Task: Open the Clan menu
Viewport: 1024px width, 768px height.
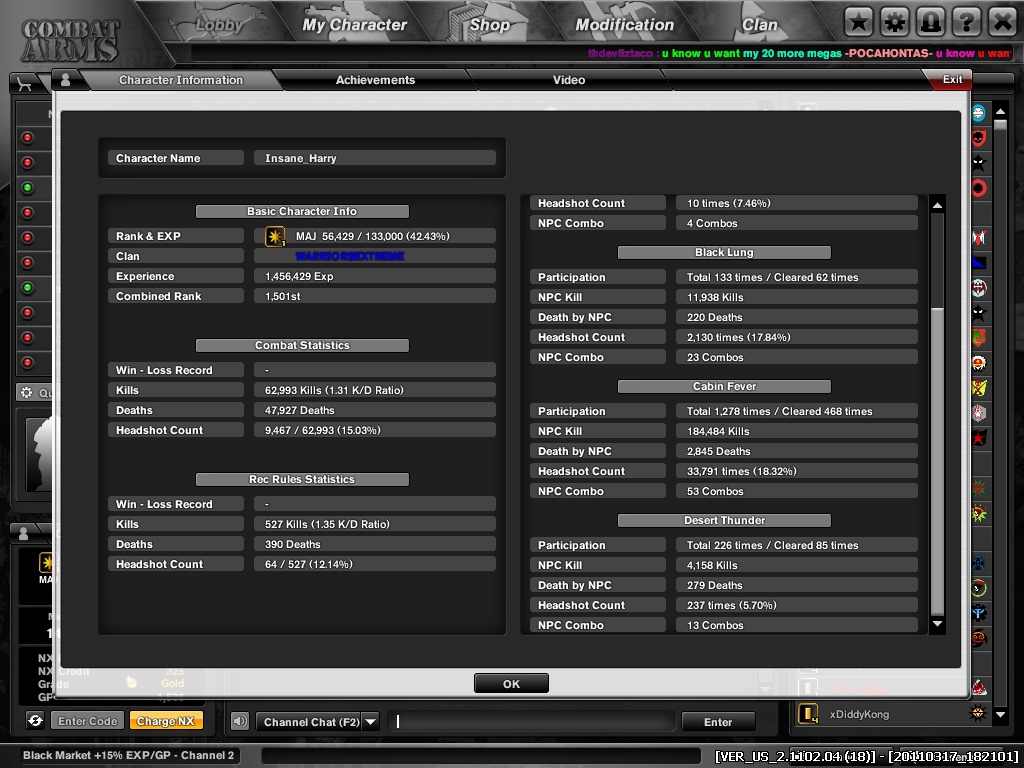Action: (760, 25)
